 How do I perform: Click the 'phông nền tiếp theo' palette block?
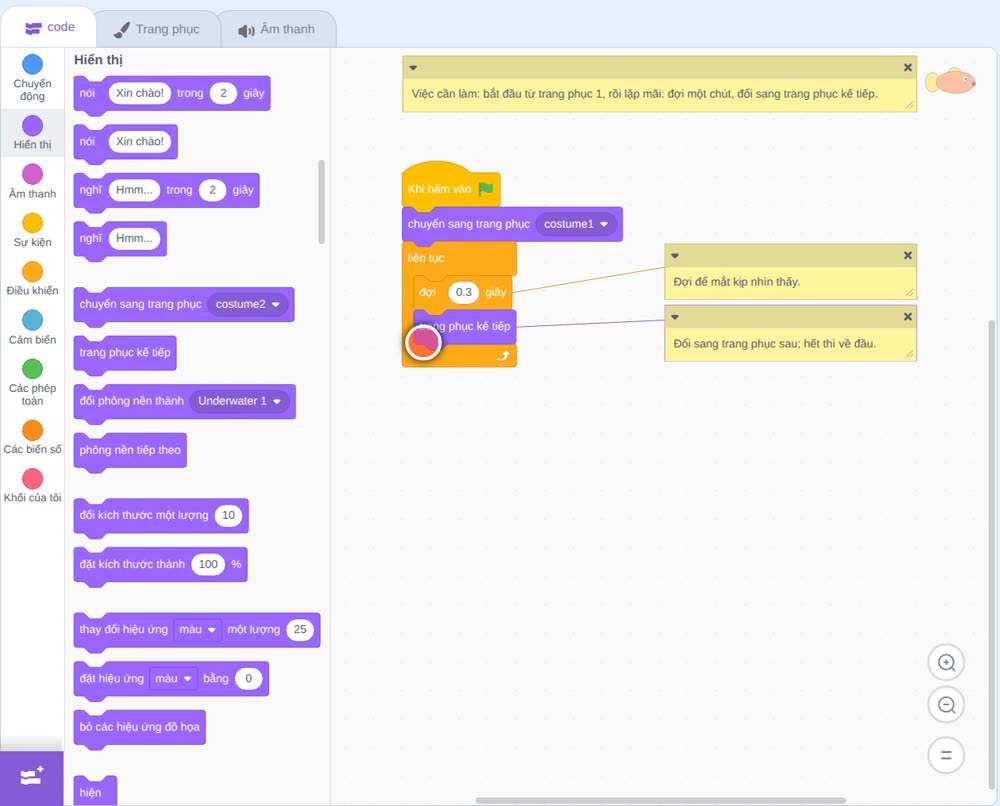coord(130,450)
